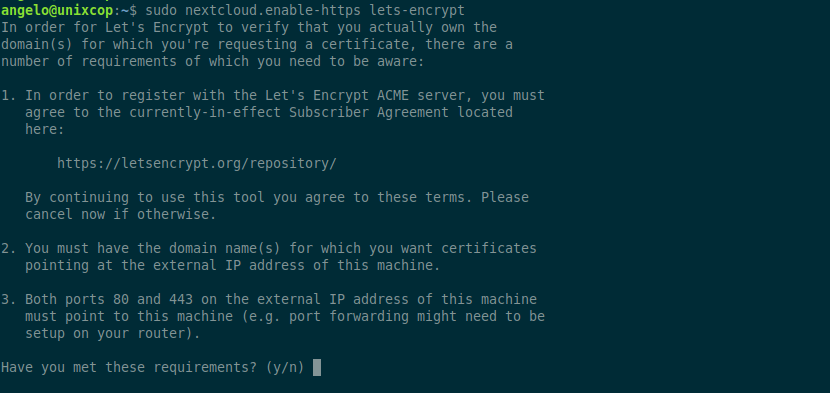Viewport: 830px width, 393px height.
Task: Click the 'port forwarding' text in requirement 3
Action: click(349, 316)
